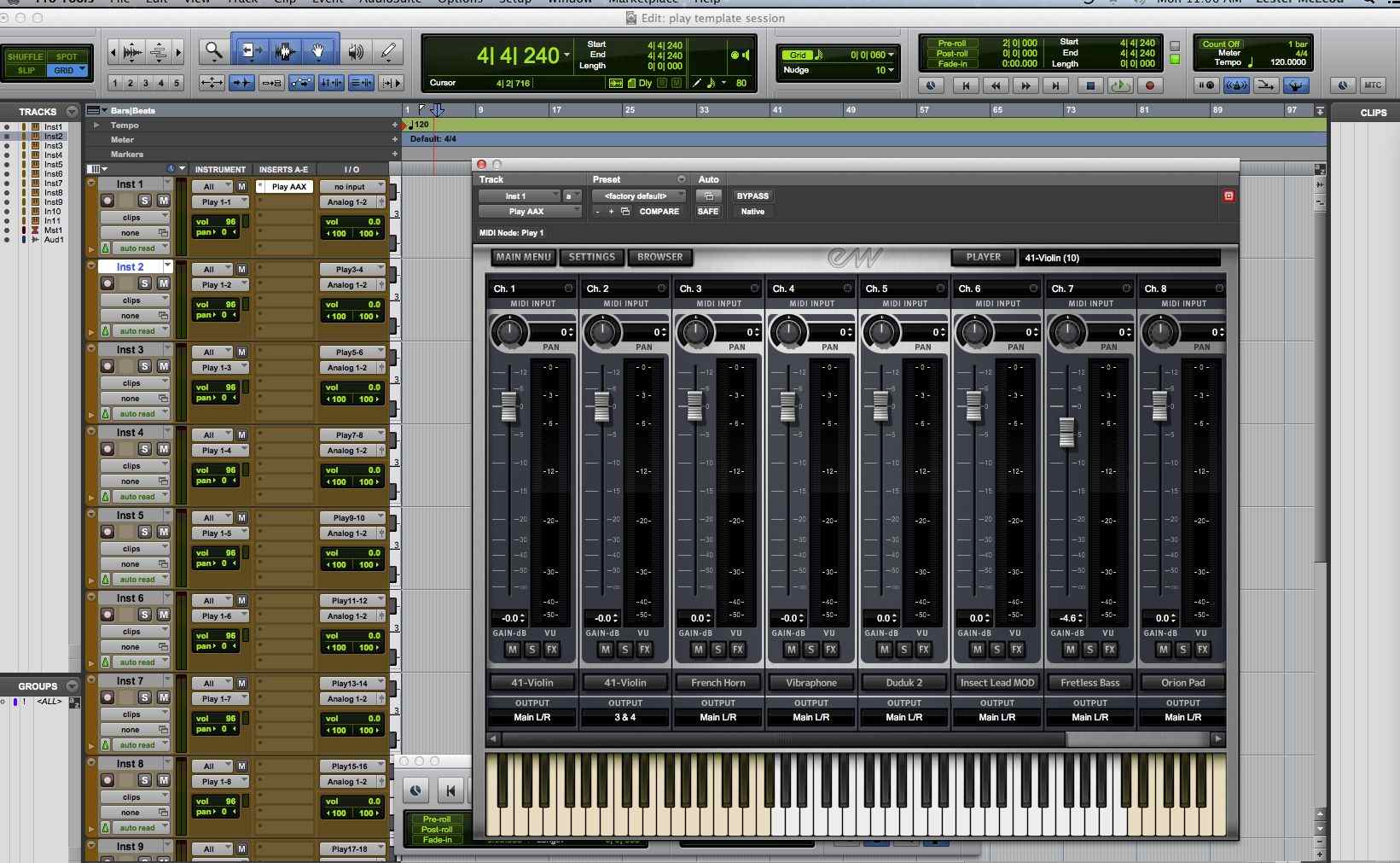The width and height of the screenshot is (1400, 863).
Task: Click the Ch. 1 pan knob
Action: 510,331
